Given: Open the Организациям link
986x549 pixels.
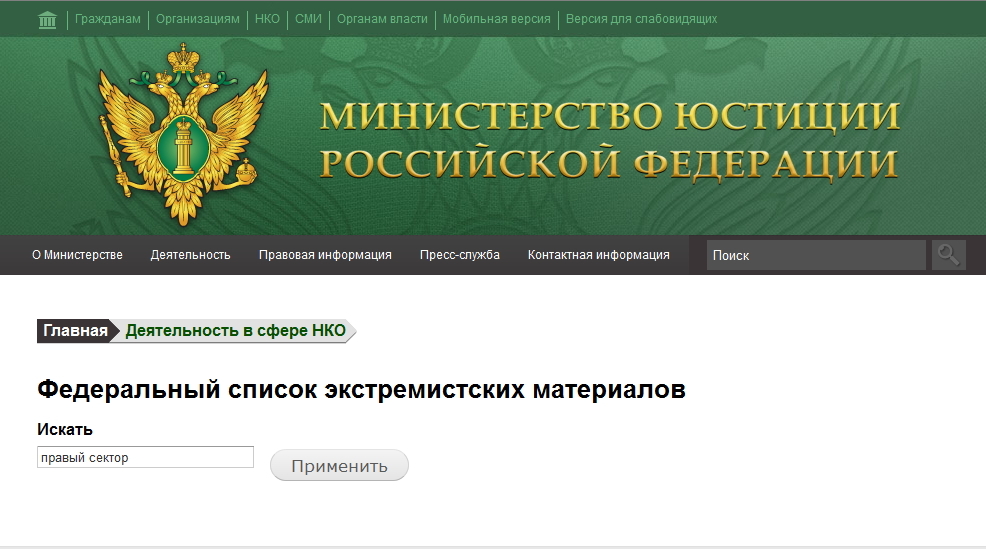Looking at the screenshot, I should pos(197,19).
